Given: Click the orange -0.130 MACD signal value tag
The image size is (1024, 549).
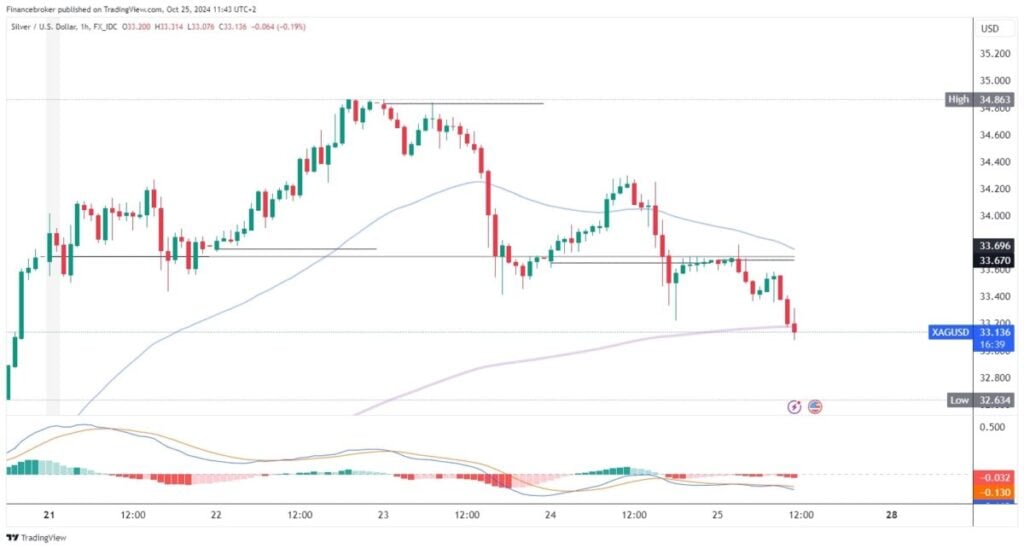Looking at the screenshot, I should [994, 492].
